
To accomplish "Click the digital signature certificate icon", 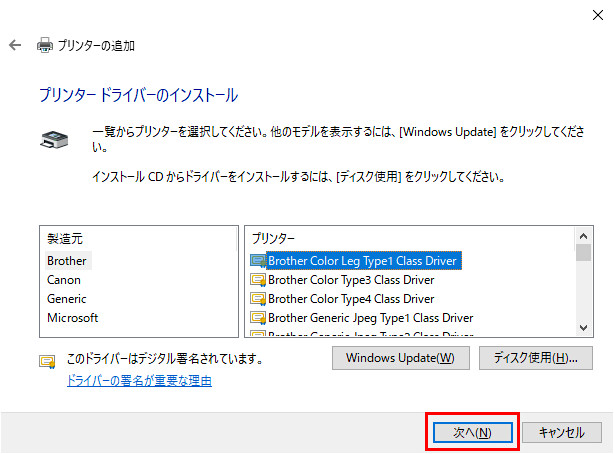I will pyautogui.click(x=47, y=361).
